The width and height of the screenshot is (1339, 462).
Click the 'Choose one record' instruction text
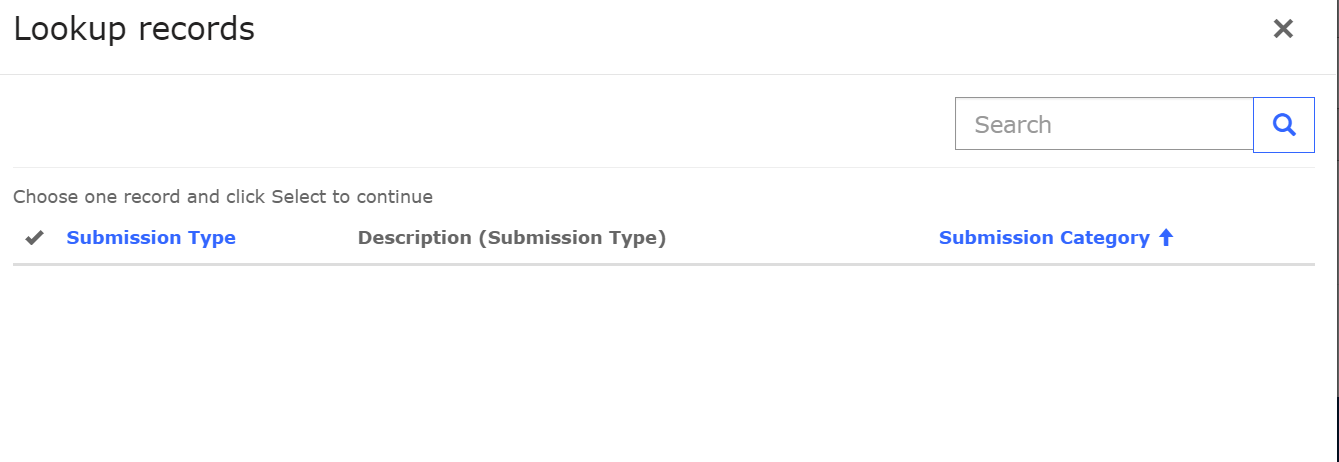[x=223, y=197]
